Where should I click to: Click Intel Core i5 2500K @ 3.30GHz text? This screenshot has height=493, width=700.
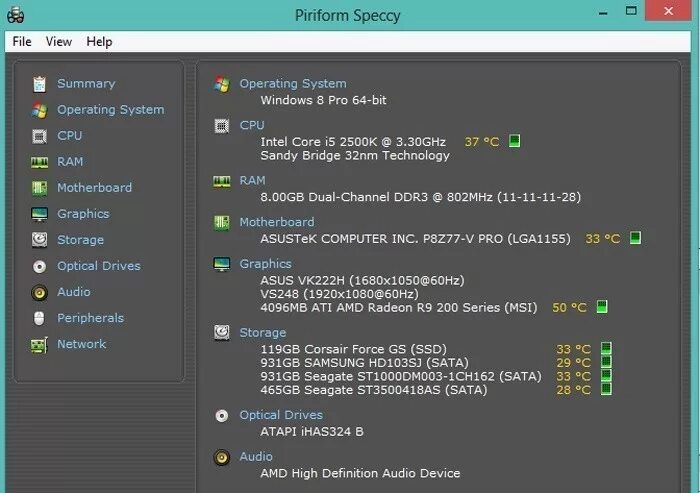pos(353,142)
